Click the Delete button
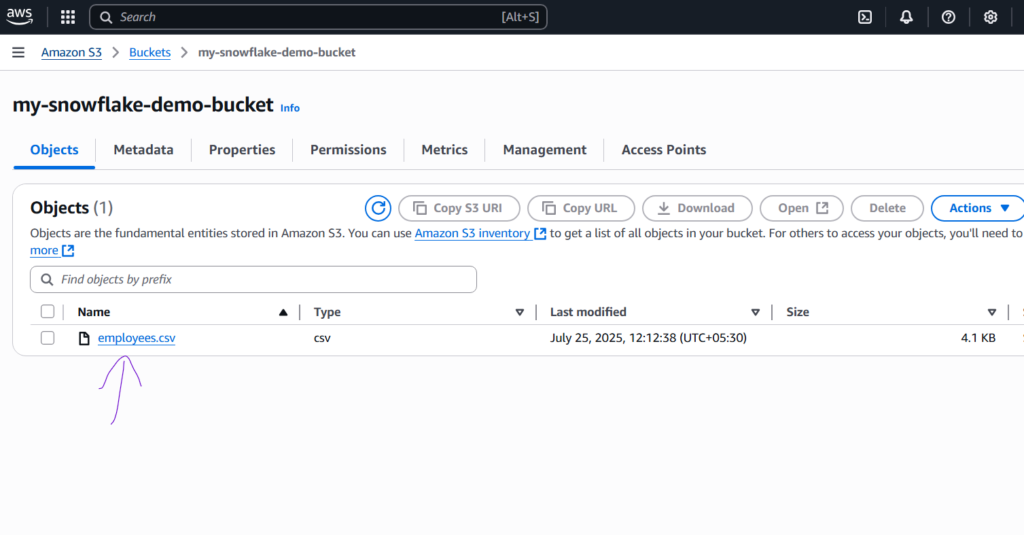 tap(888, 208)
